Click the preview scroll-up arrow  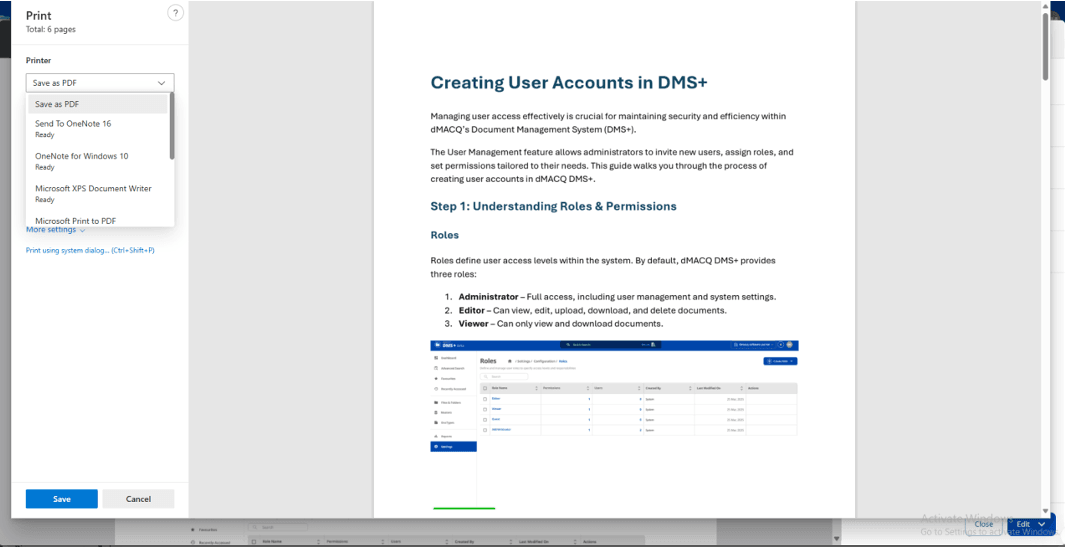click(1046, 5)
